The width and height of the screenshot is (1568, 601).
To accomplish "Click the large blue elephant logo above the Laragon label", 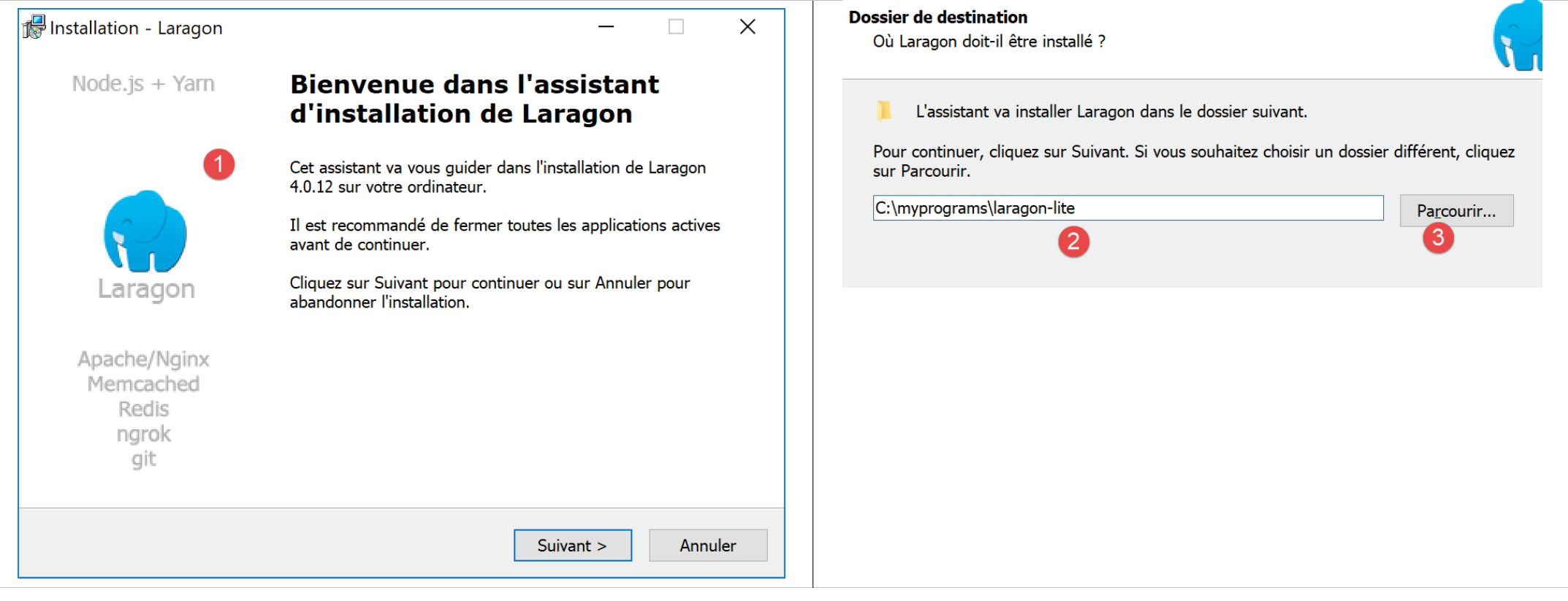I will click(x=145, y=231).
